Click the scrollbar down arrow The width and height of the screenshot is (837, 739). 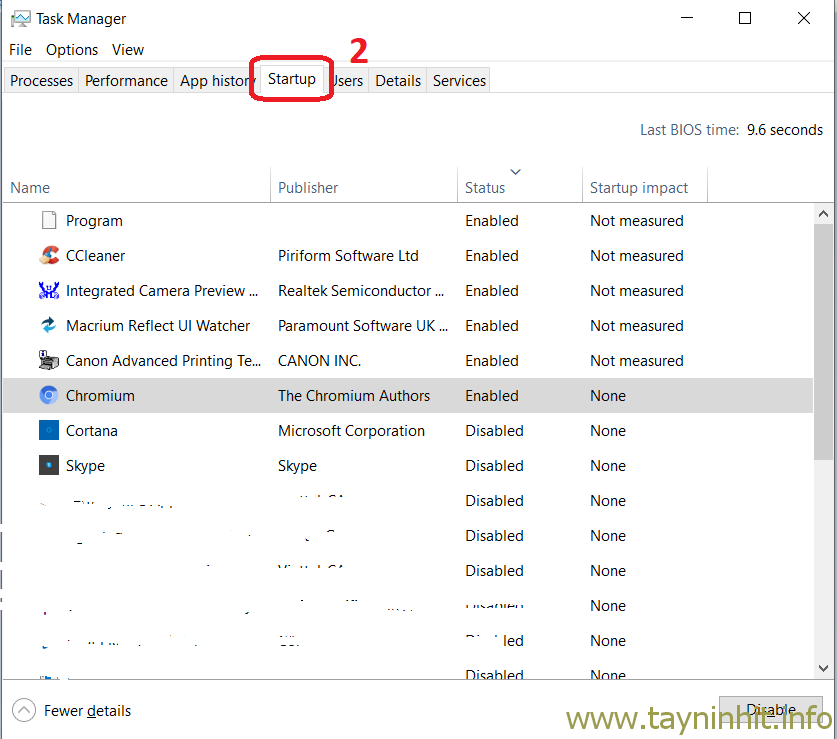point(824,668)
